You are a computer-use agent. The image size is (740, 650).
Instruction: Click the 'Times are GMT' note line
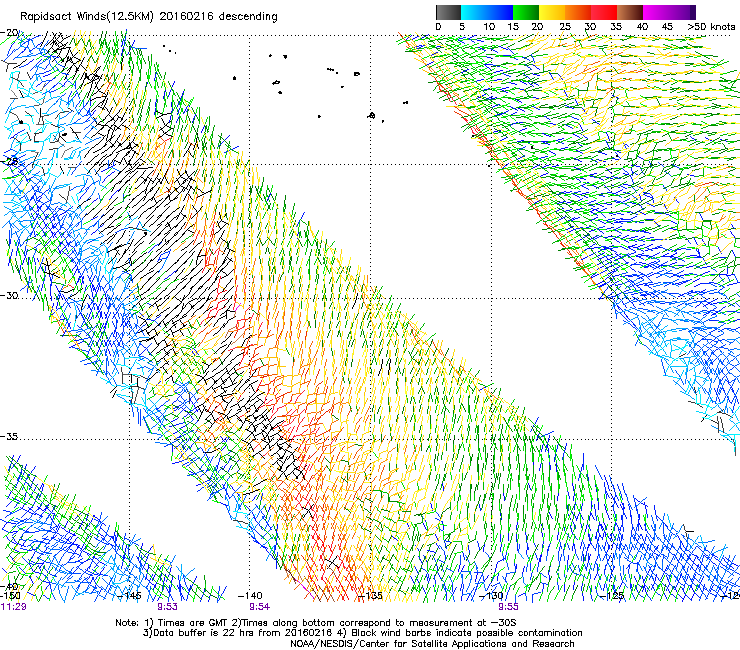click(316, 623)
